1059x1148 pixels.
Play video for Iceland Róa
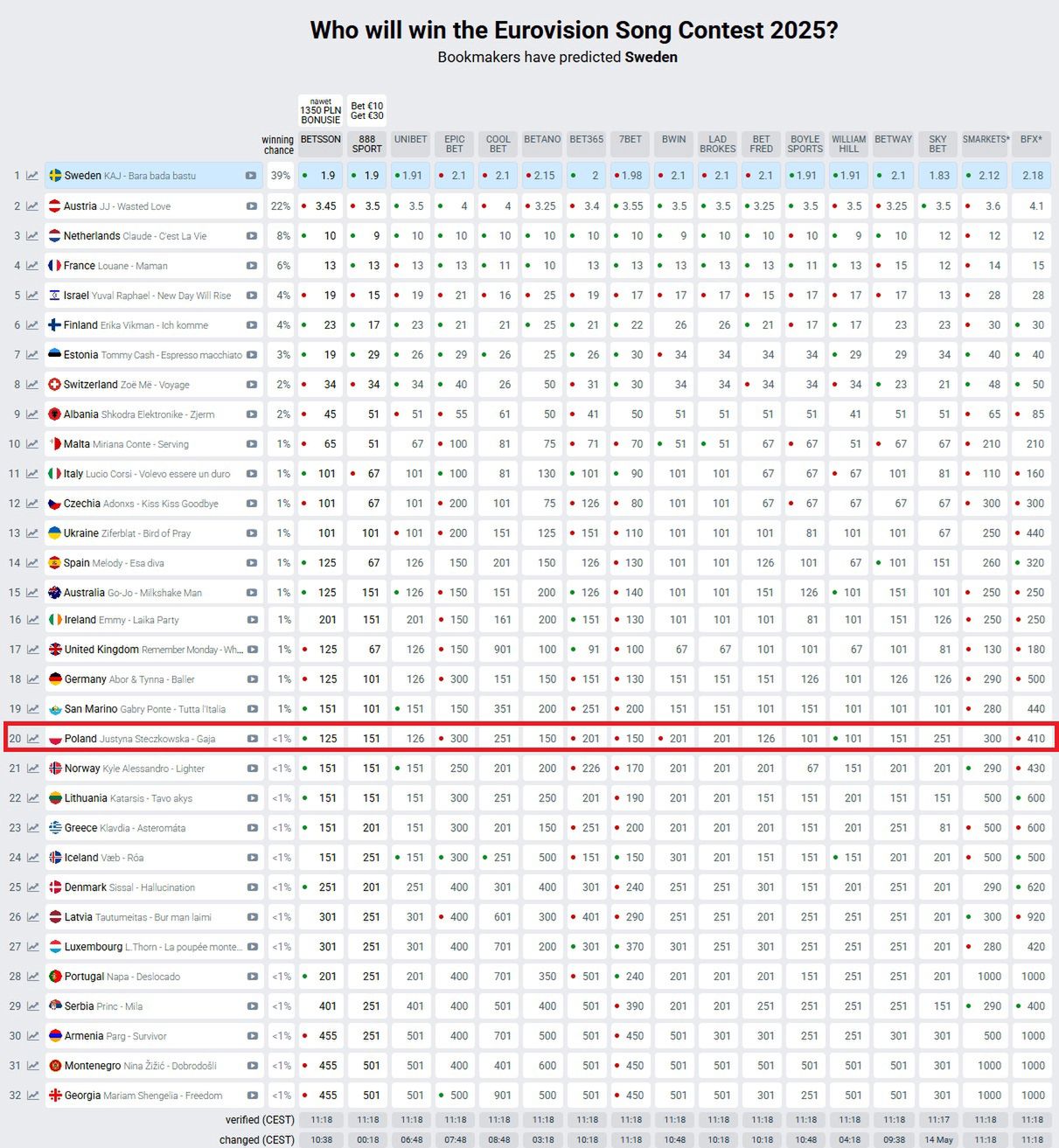pos(252,858)
